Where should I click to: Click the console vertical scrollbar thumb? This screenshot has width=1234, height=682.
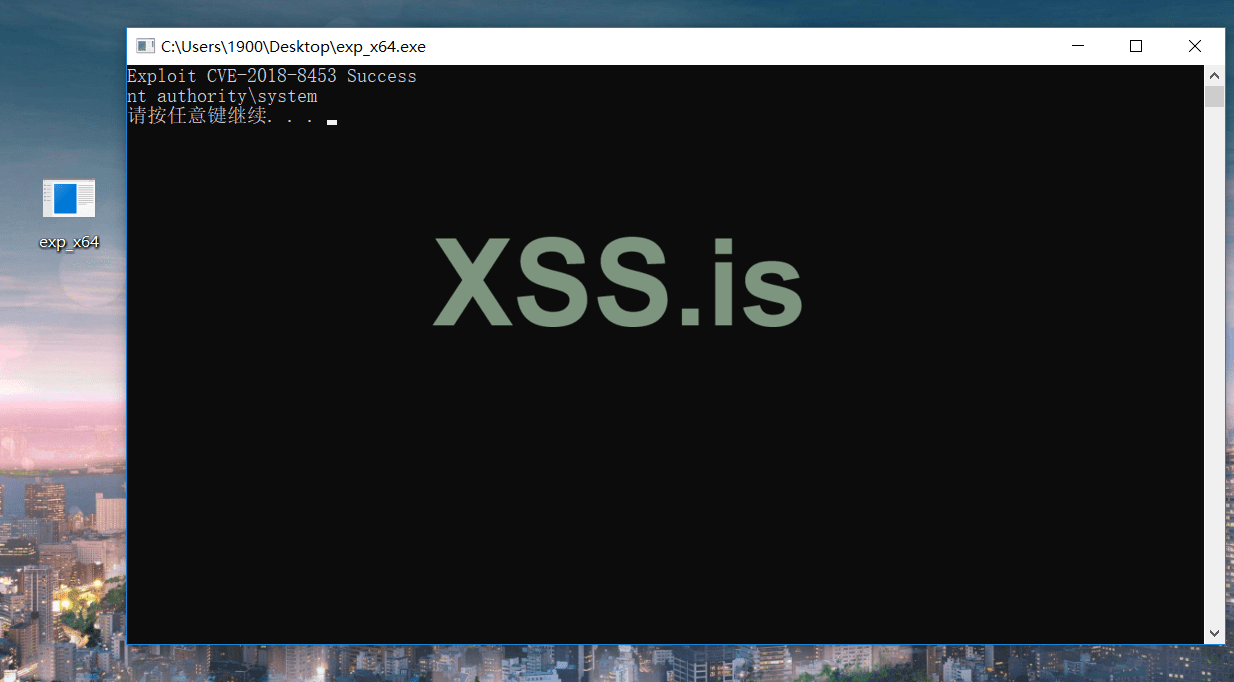tap(1215, 96)
